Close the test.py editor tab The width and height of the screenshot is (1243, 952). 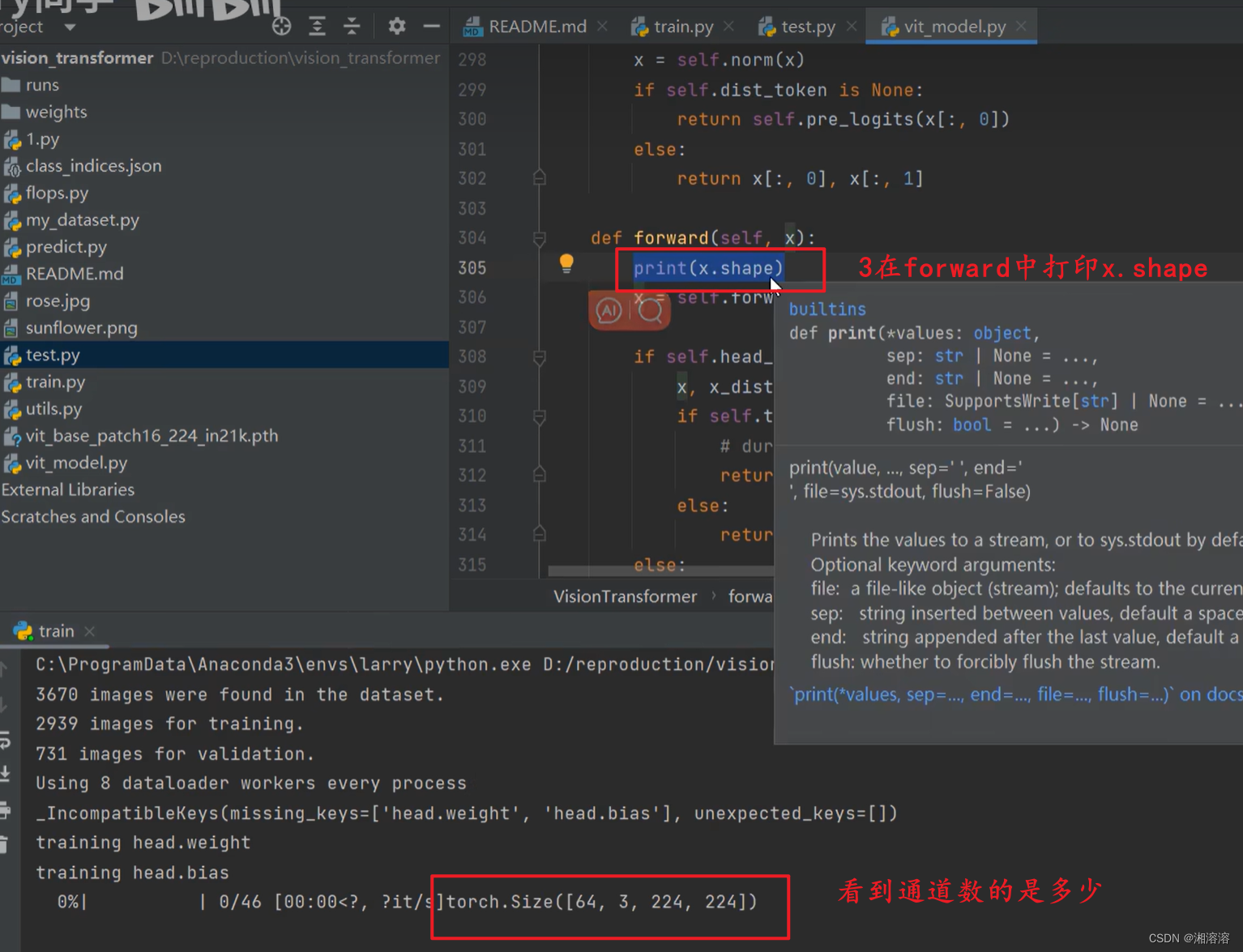click(852, 27)
